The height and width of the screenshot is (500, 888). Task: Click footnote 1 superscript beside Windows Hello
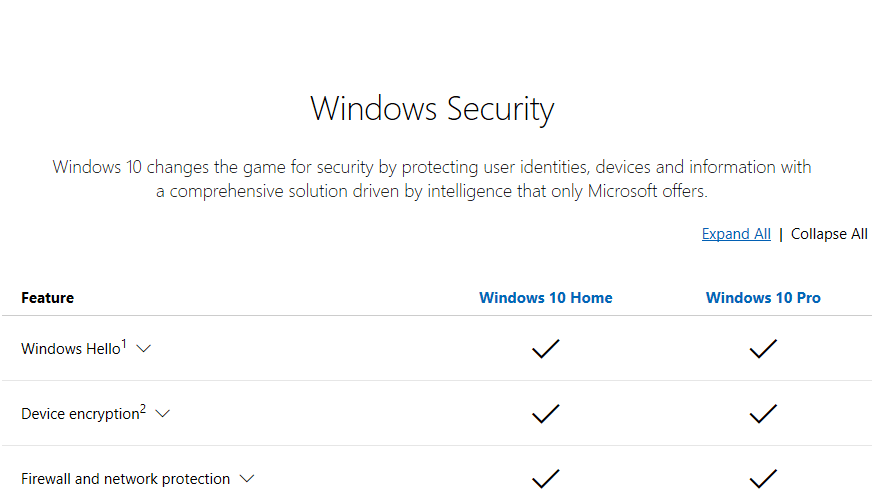coord(124,344)
